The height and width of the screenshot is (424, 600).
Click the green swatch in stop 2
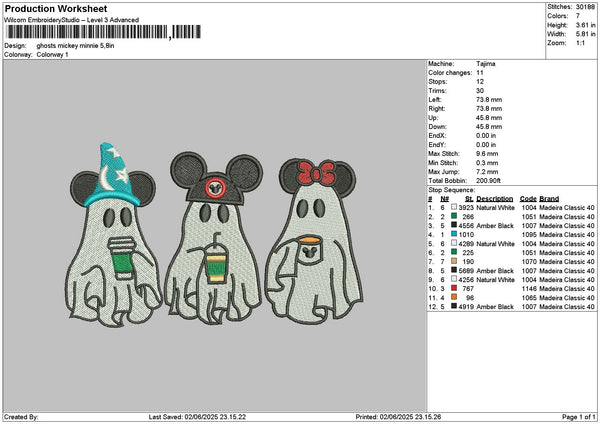coord(452,216)
